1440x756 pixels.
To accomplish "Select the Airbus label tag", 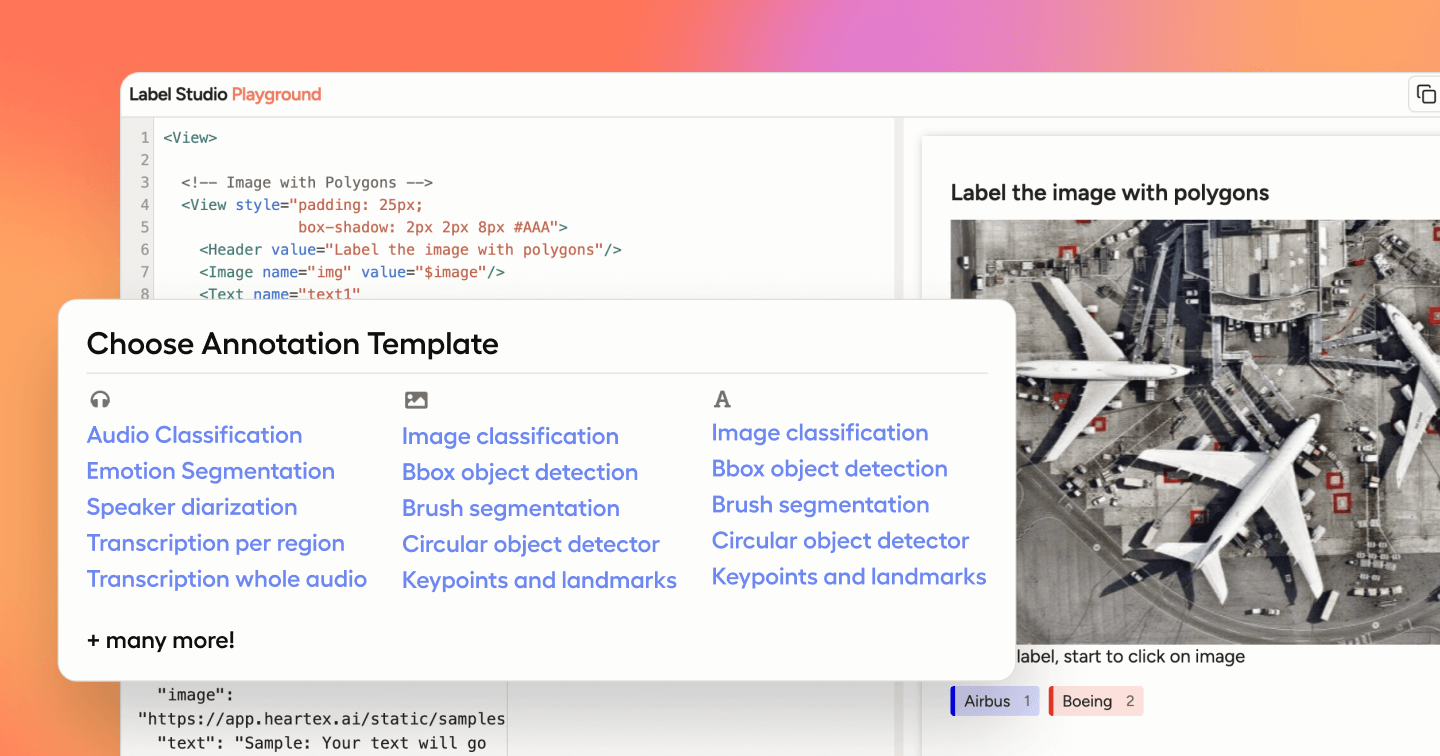I will pyautogui.click(x=995, y=701).
